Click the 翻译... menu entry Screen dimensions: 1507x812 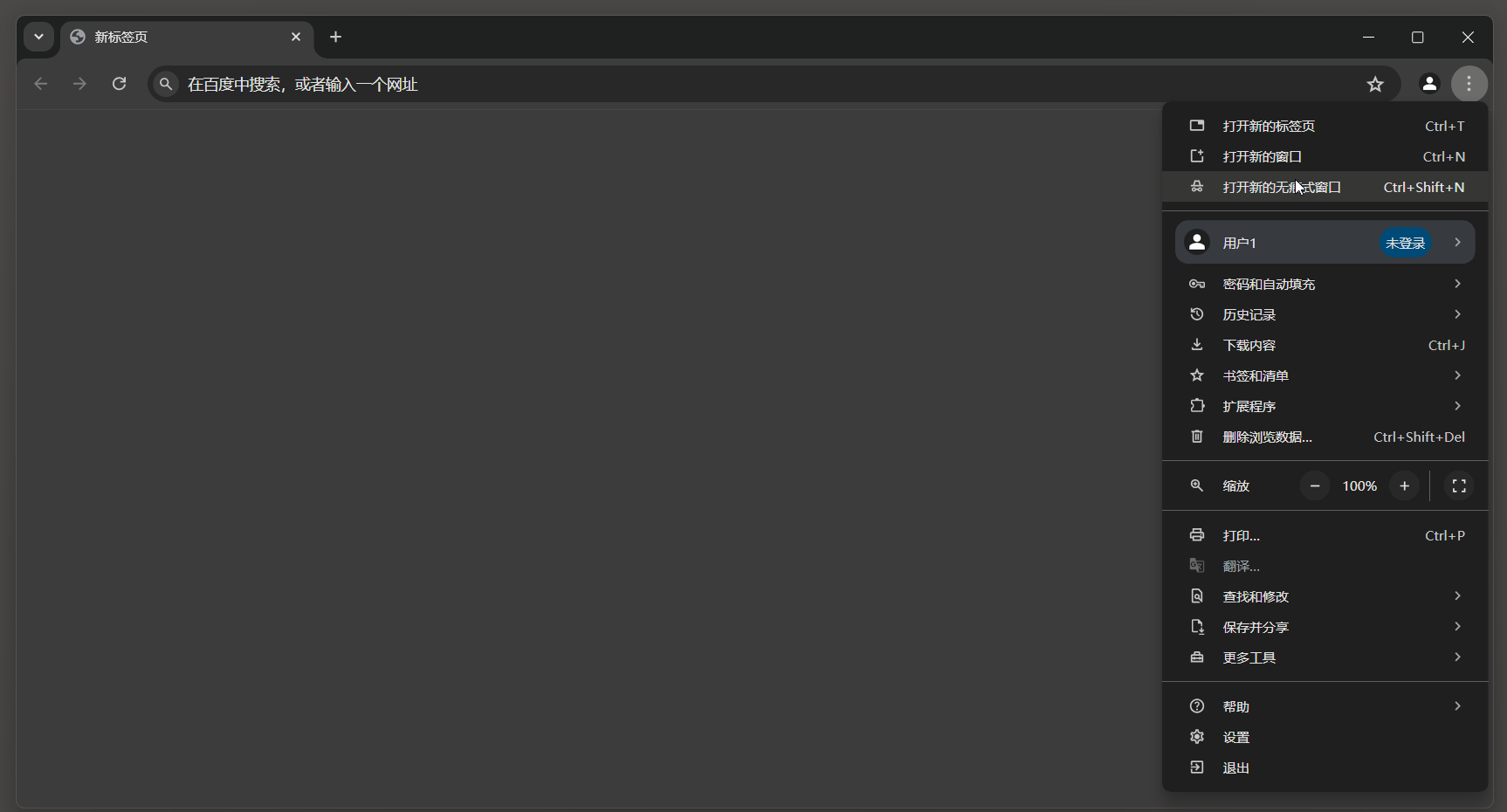(1325, 566)
